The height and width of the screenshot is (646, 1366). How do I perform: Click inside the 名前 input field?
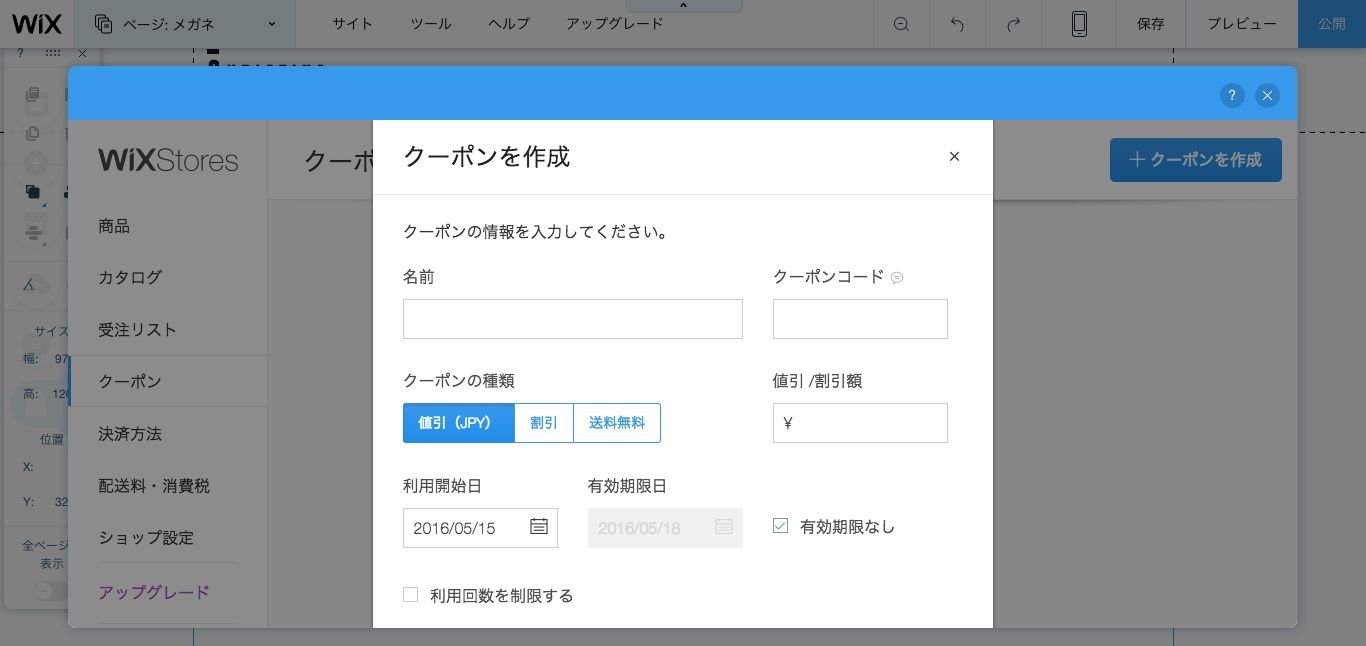coord(573,318)
